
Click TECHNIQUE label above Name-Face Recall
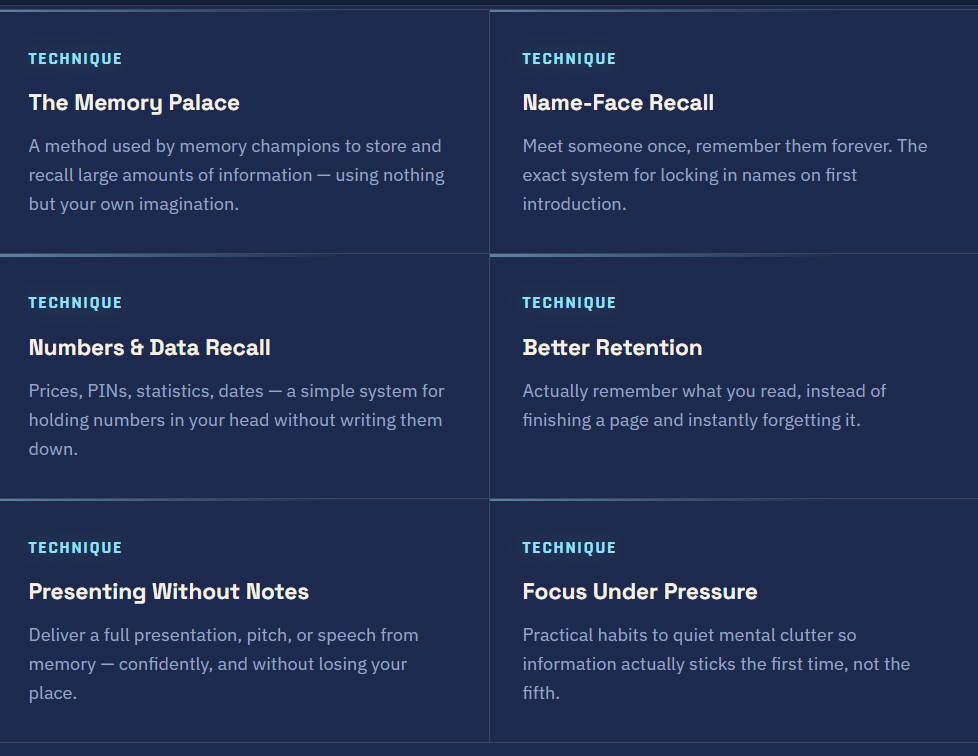pos(569,59)
